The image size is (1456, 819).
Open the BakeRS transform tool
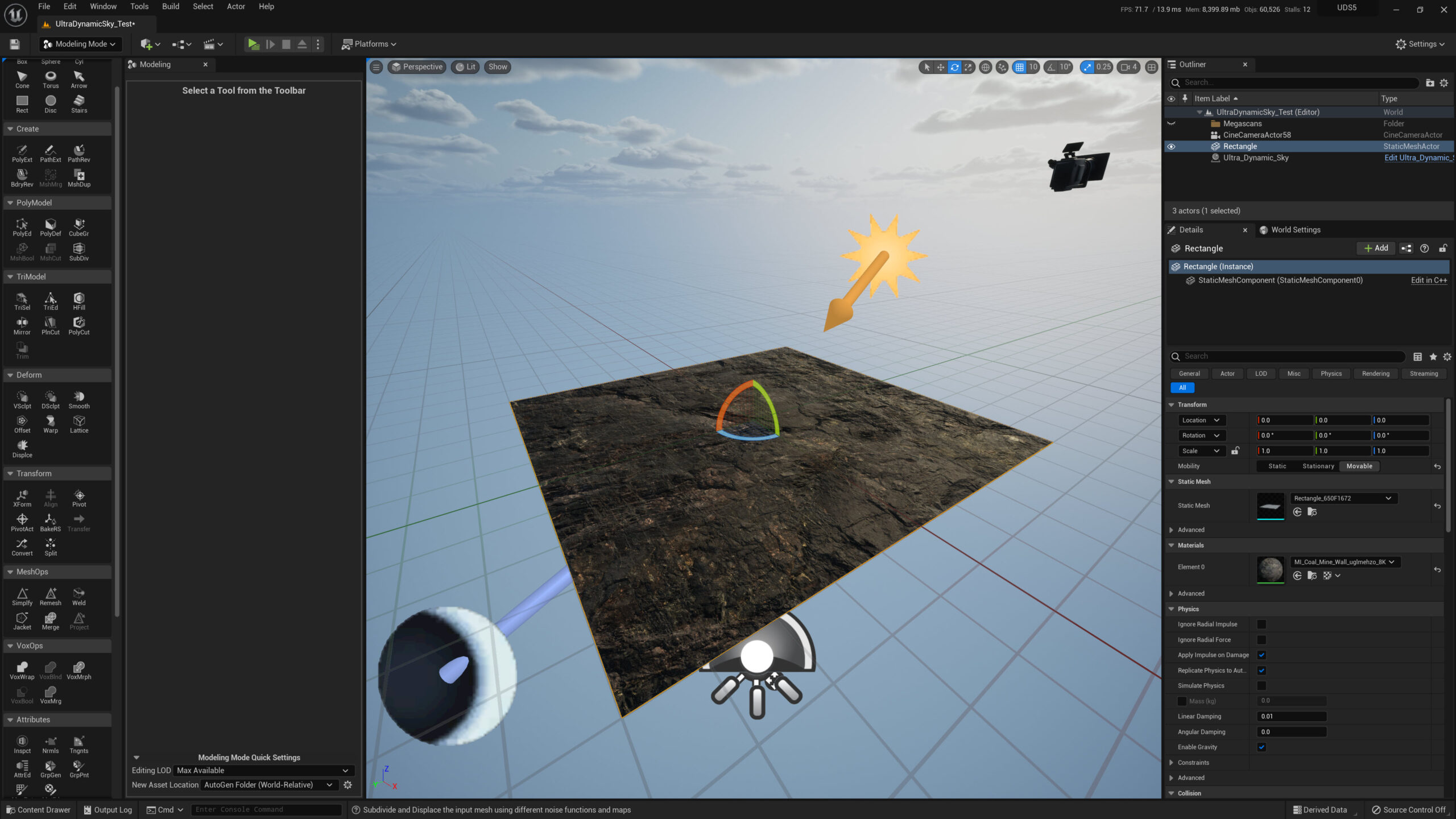point(51,521)
